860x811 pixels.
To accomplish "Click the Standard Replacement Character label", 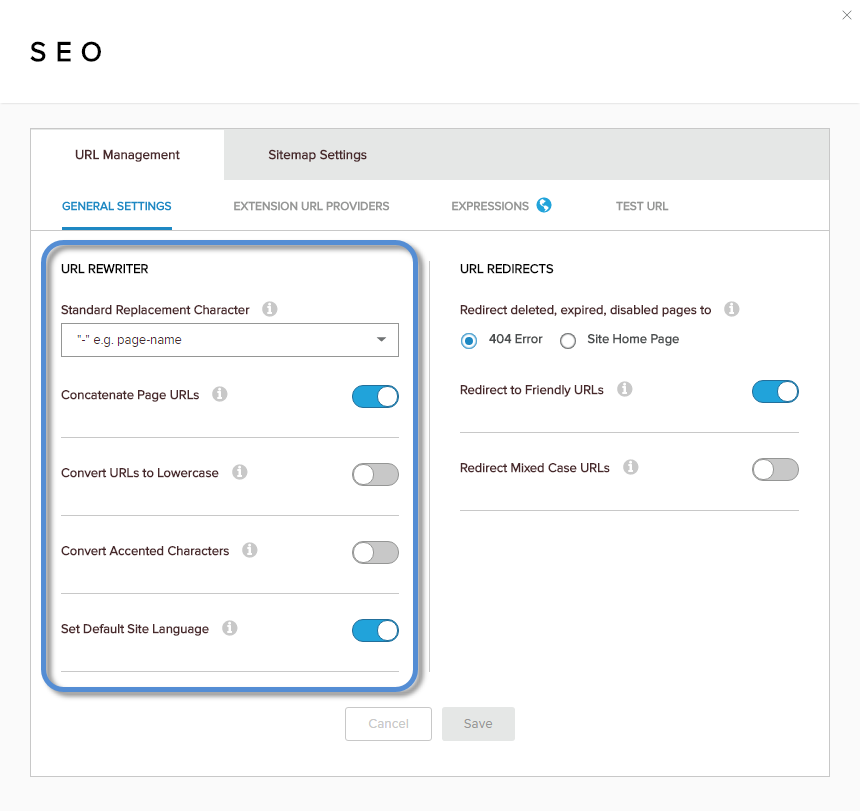I will click(155, 310).
